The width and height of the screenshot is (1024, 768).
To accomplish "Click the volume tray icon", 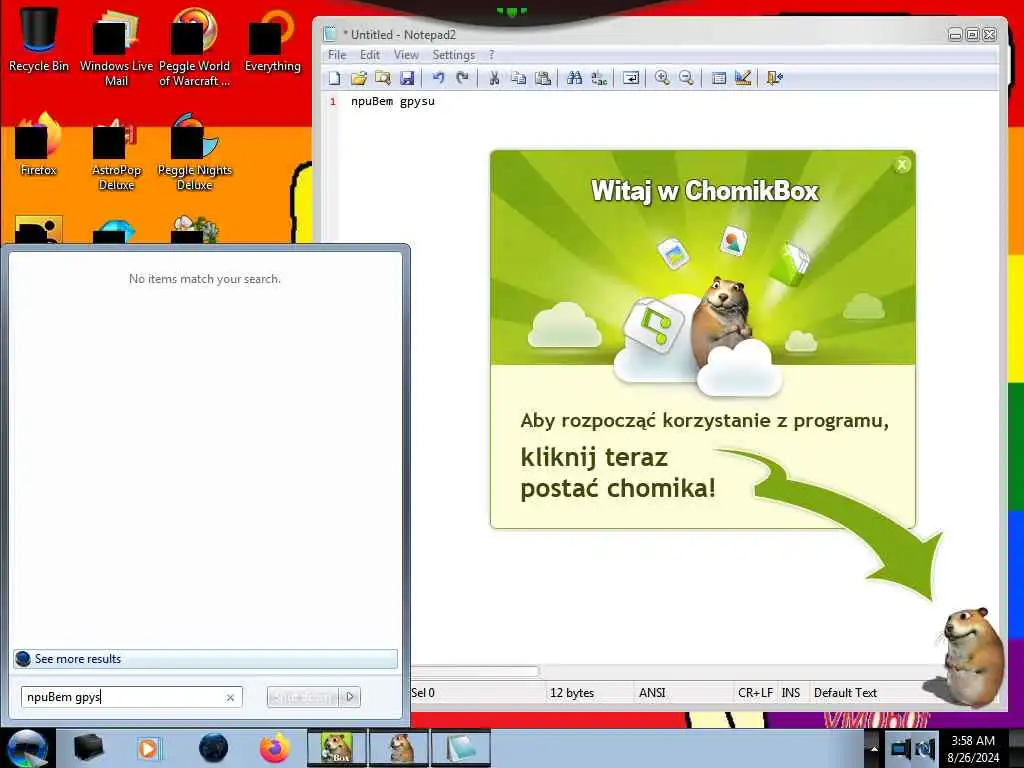I will tap(925, 749).
